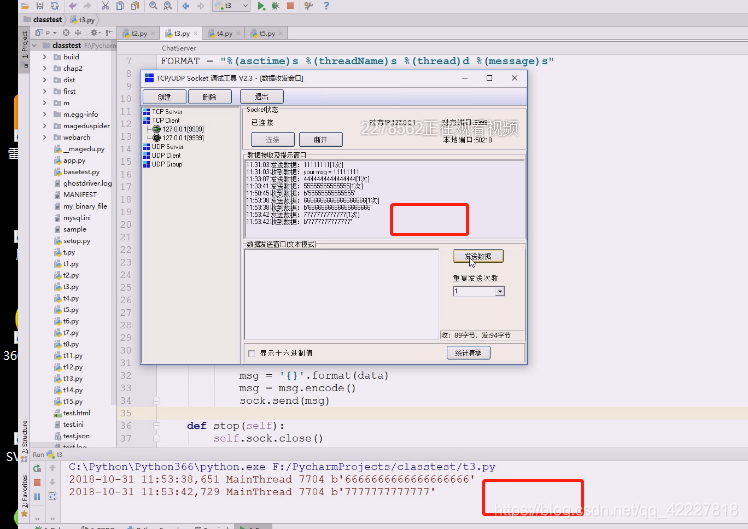Click the Back navigation arrow
Image resolution: width=748 pixels, height=529 pixels.
point(186,6)
